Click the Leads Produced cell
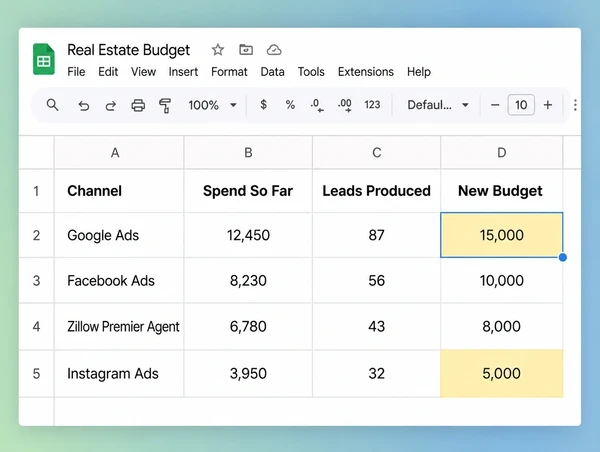Image resolution: width=600 pixels, height=452 pixels. point(377,191)
